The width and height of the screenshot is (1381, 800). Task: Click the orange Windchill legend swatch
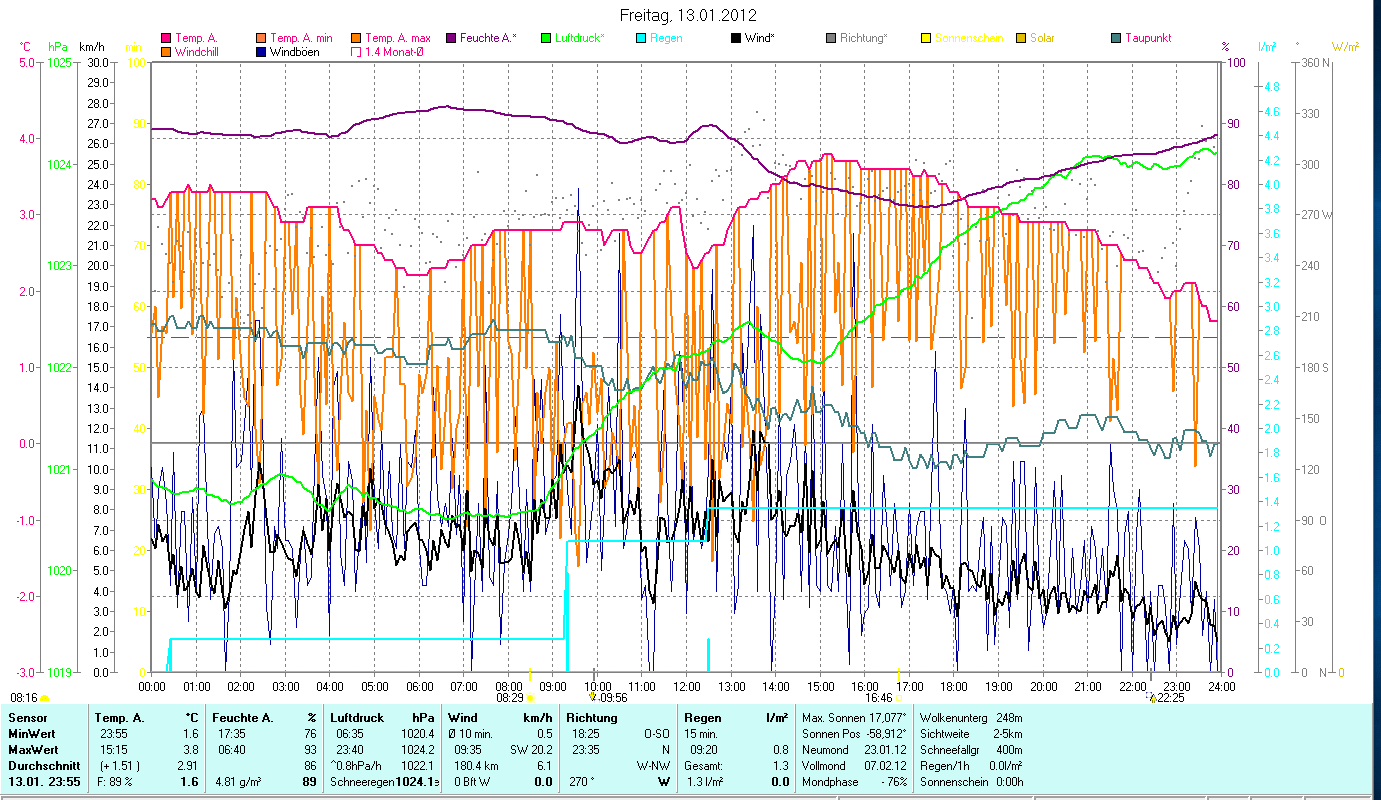click(164, 51)
